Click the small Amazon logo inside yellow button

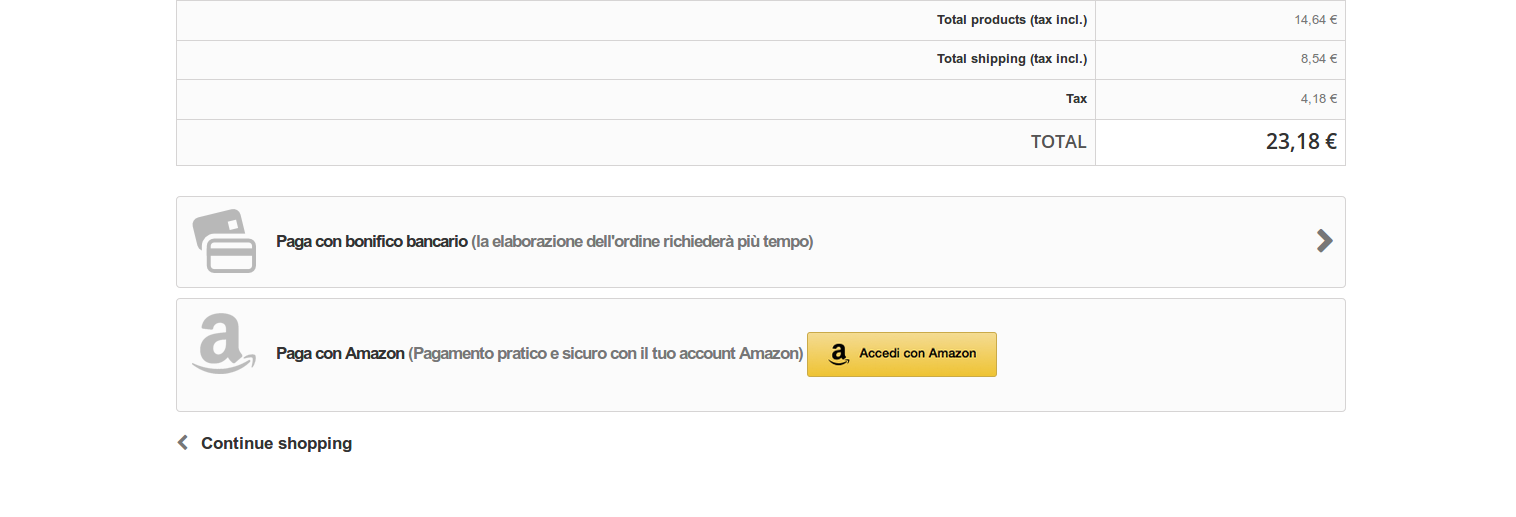tap(839, 354)
